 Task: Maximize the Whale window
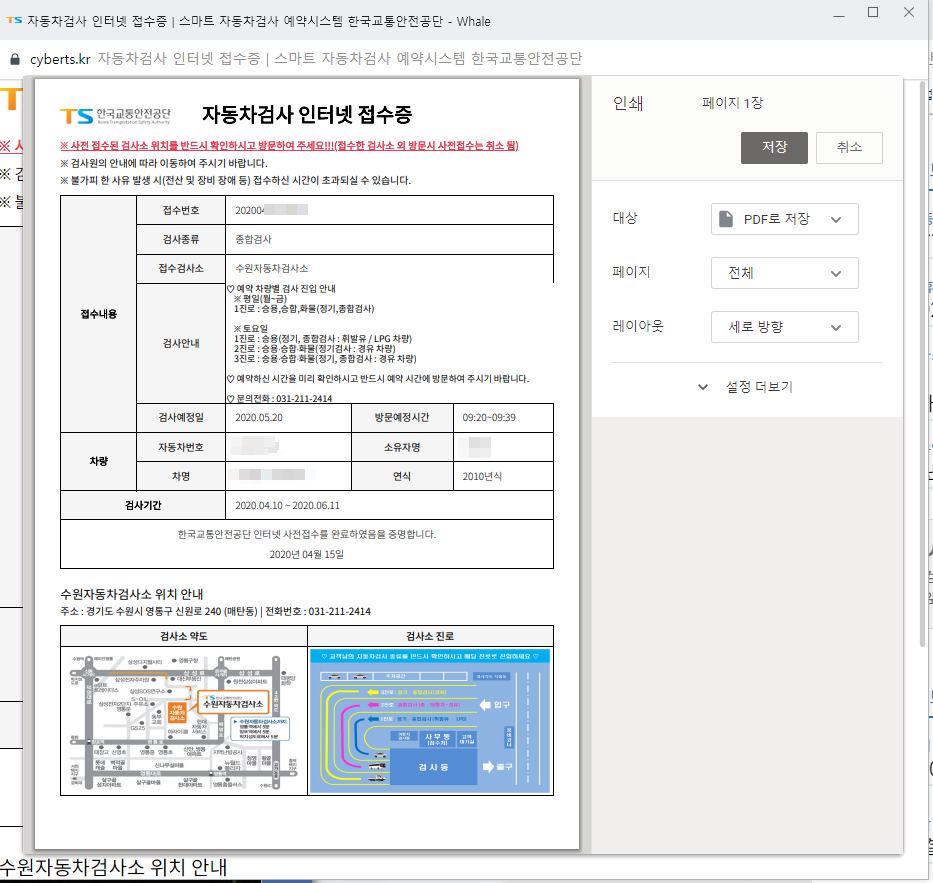click(873, 12)
